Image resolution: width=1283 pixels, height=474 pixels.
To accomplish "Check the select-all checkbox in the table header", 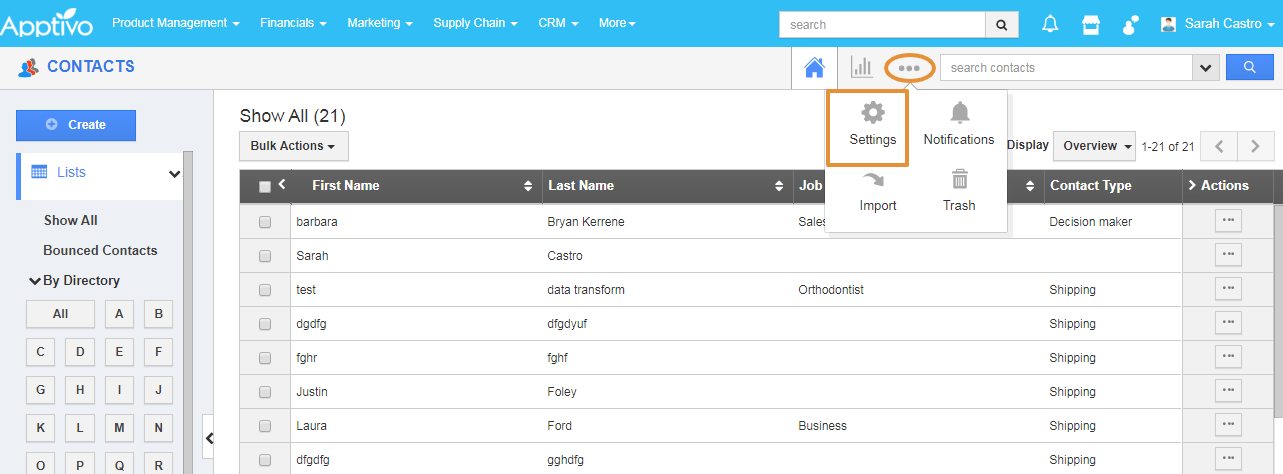I will [265, 186].
